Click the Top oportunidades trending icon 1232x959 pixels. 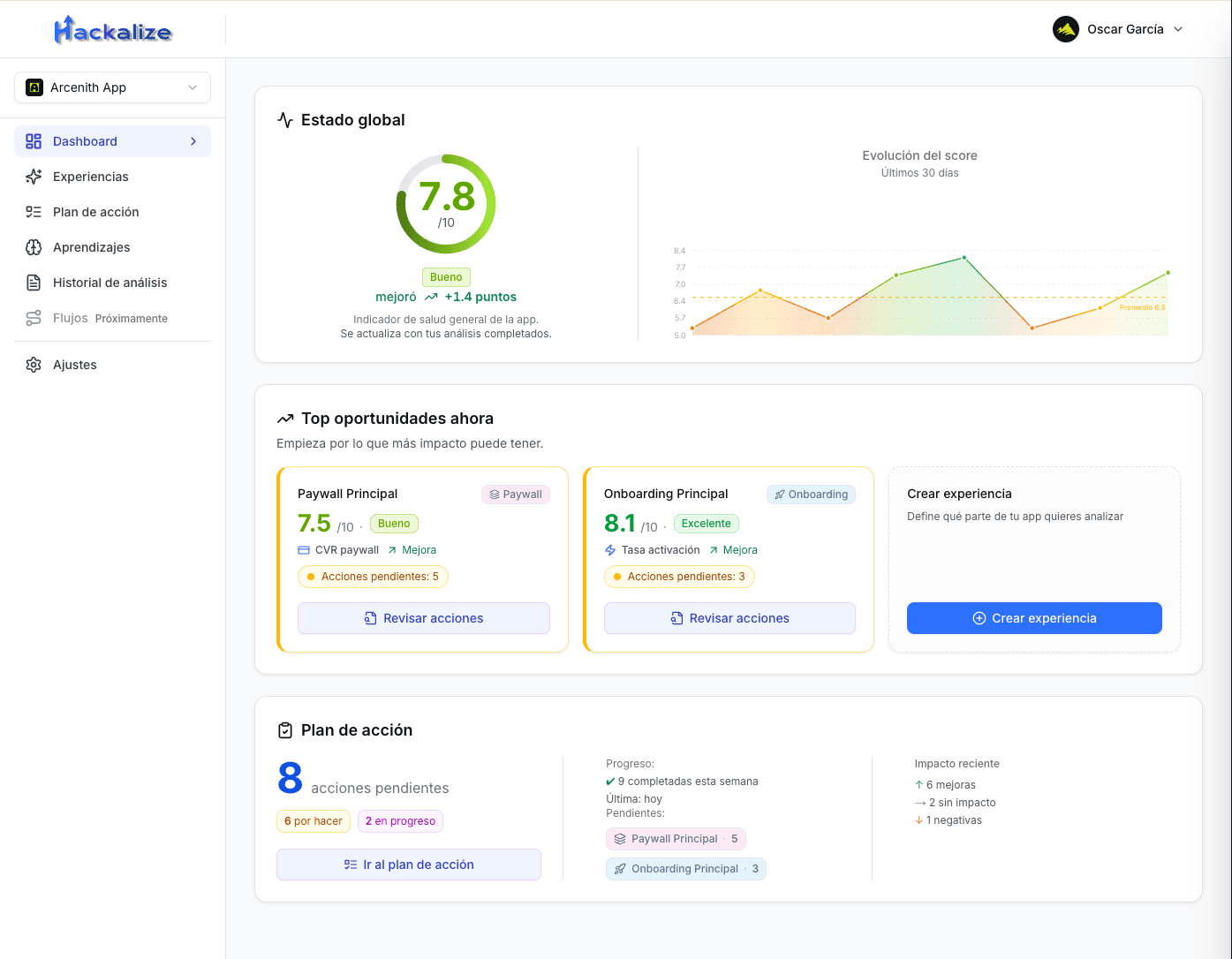point(285,419)
